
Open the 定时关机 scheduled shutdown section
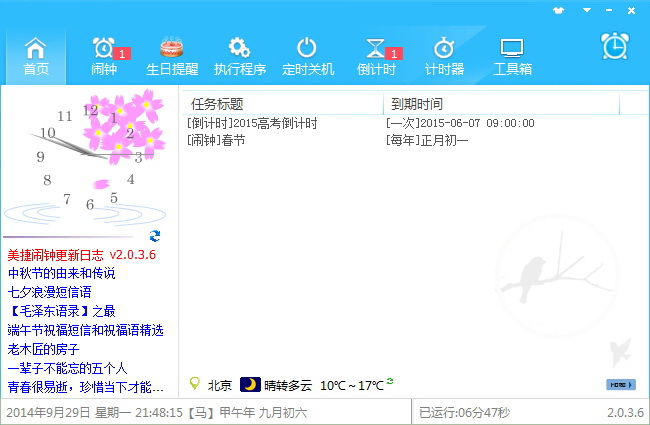pos(307,56)
